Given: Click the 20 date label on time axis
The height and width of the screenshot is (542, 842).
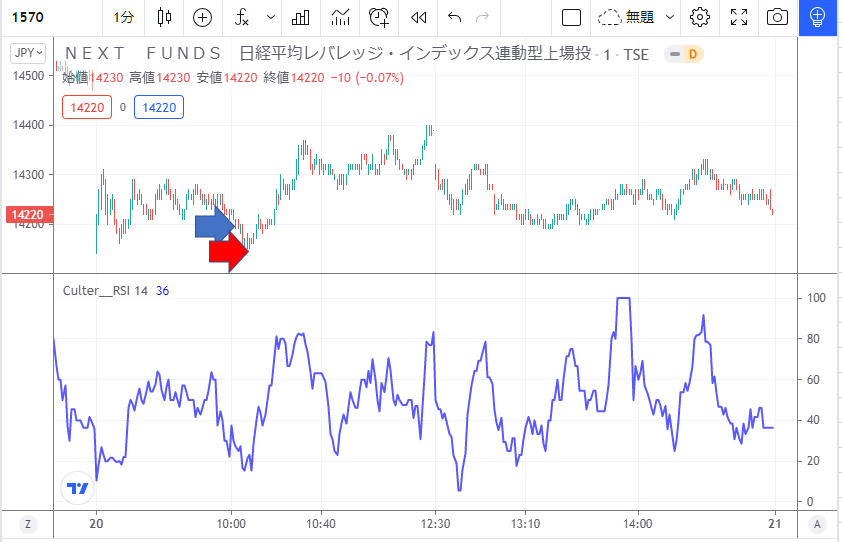Looking at the screenshot, I should pos(96,524).
